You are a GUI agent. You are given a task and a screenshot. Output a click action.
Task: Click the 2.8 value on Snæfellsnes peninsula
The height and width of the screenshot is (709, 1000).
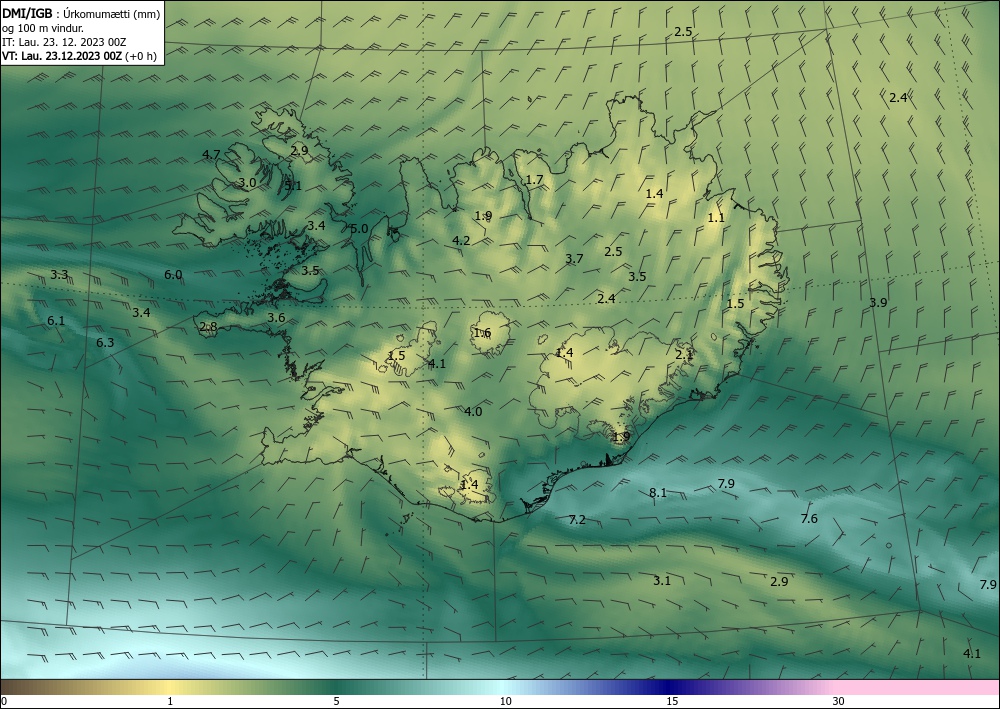(x=209, y=326)
